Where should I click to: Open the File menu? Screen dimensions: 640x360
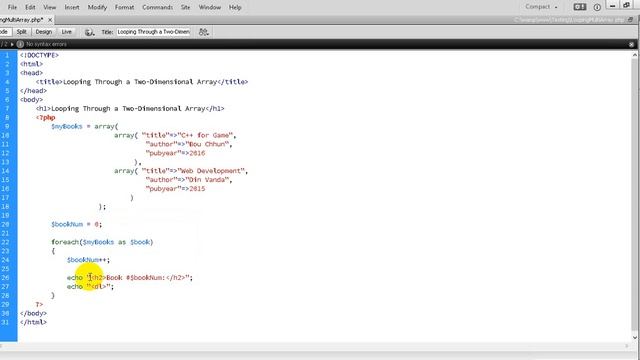click(12, 7)
